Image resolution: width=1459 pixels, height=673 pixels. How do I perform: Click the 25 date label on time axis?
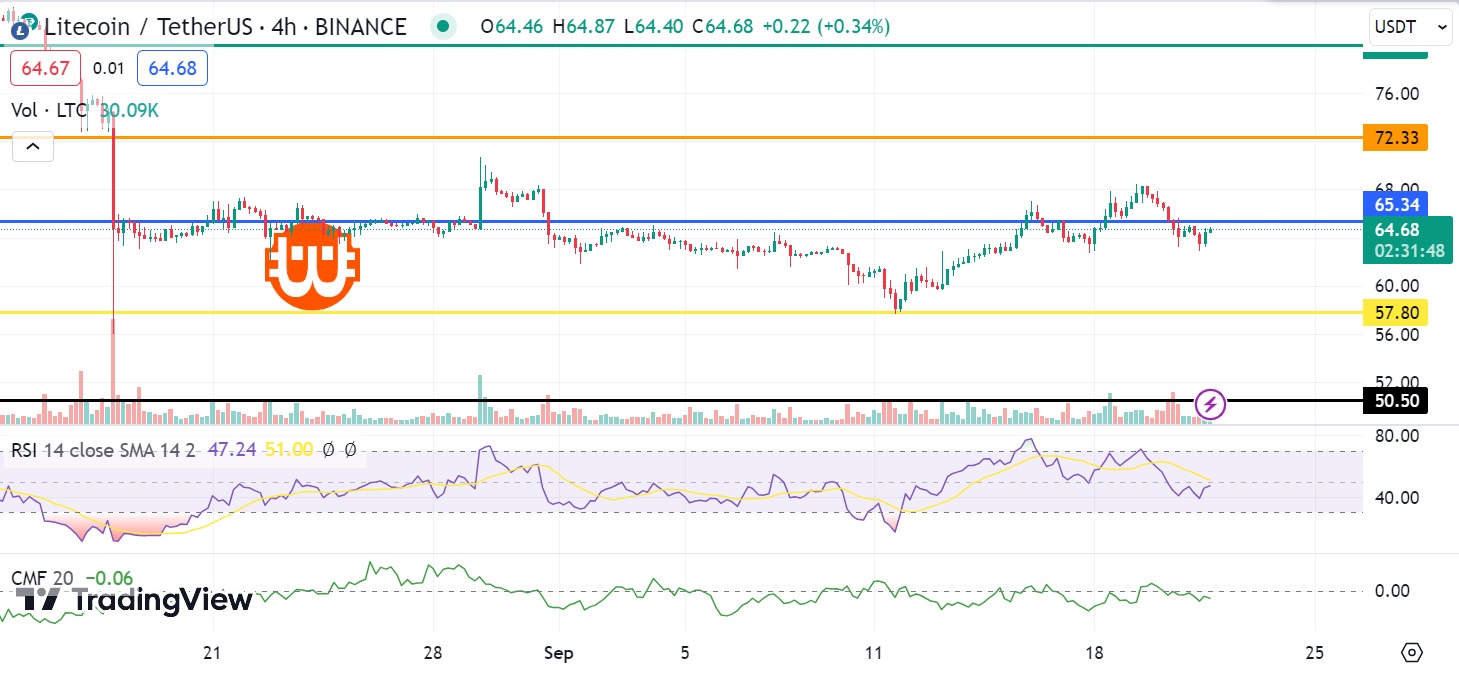(1314, 653)
